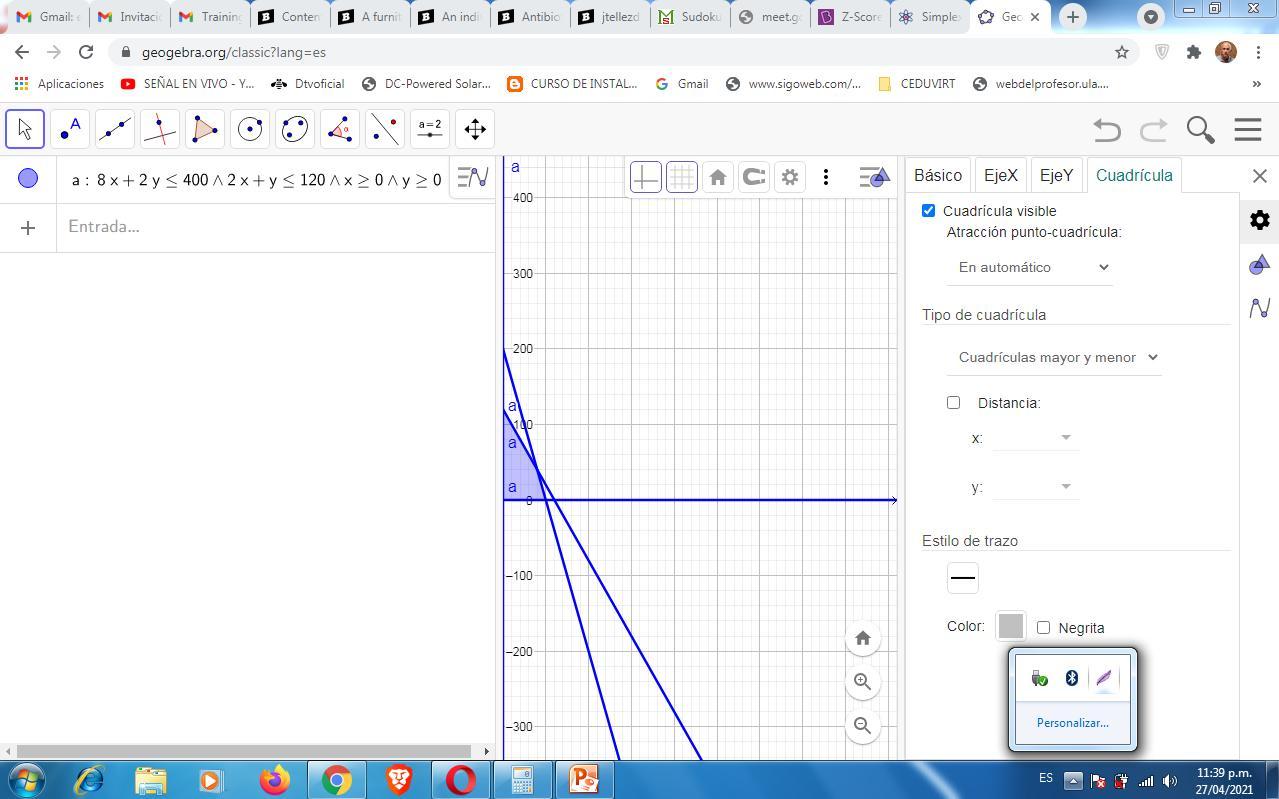Activate the Move Graphics View tool
This screenshot has height=799, width=1279.
(x=475, y=129)
